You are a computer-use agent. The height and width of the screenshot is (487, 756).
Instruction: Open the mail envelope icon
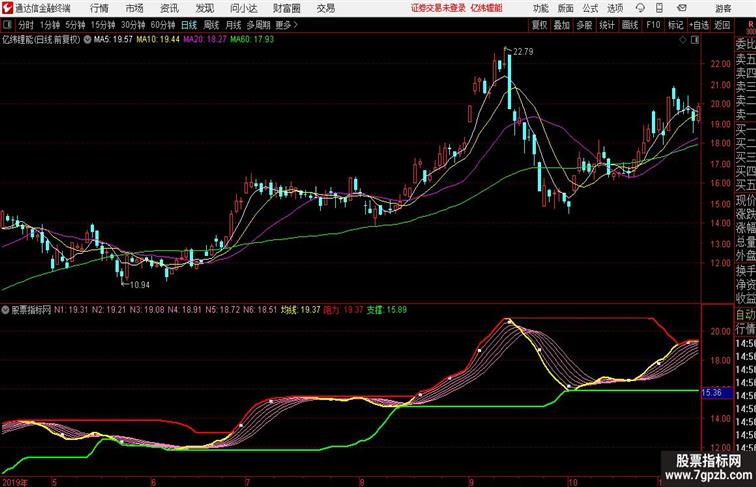click(x=682, y=8)
